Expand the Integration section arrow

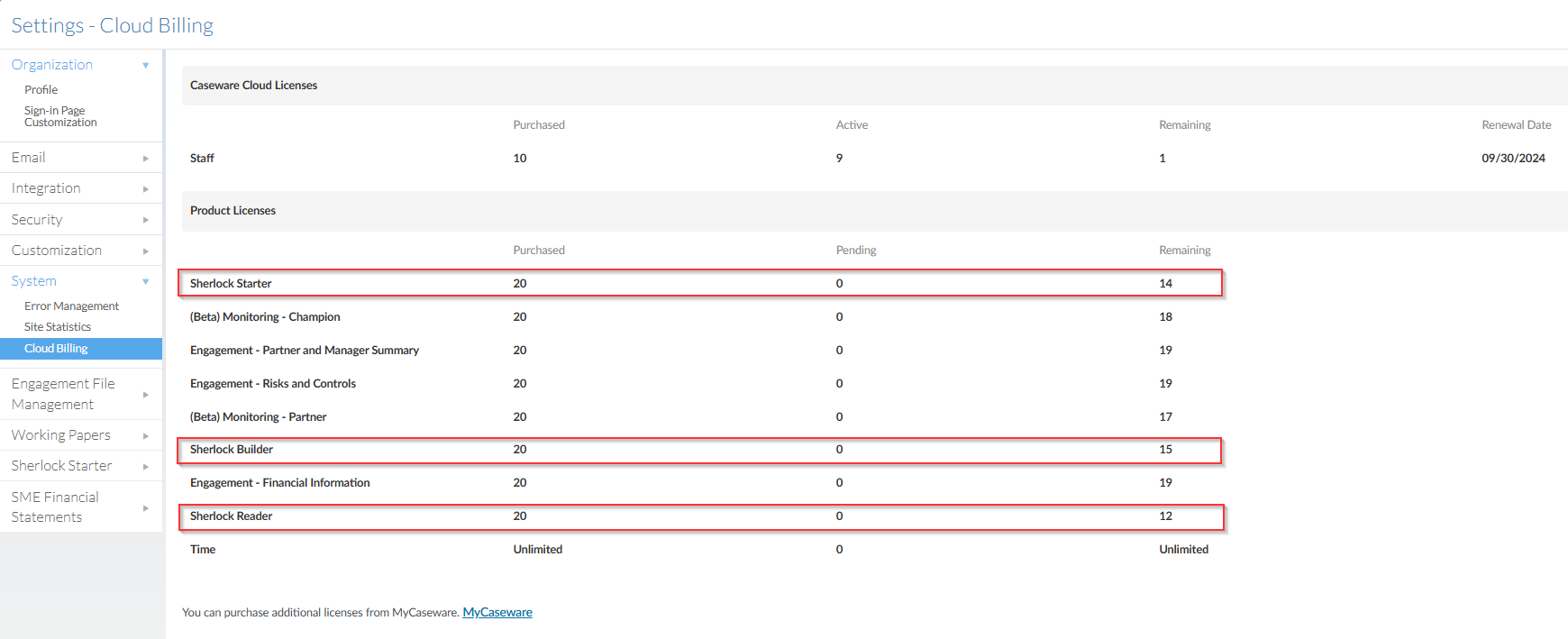click(x=145, y=189)
